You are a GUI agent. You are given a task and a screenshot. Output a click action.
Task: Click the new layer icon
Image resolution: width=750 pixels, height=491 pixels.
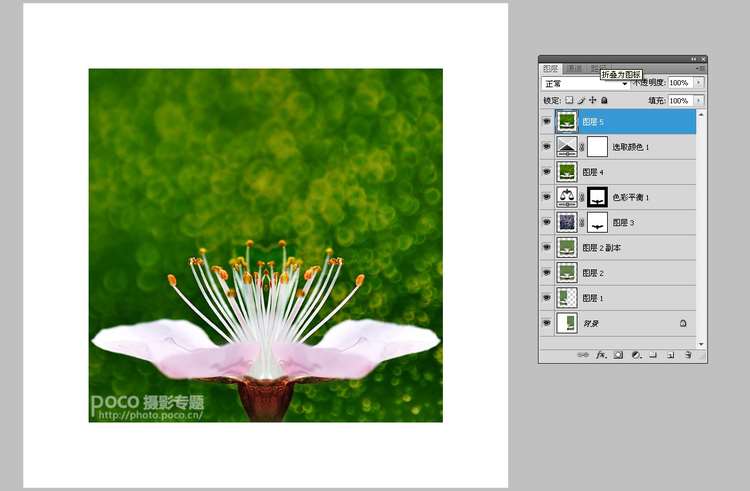(x=671, y=354)
